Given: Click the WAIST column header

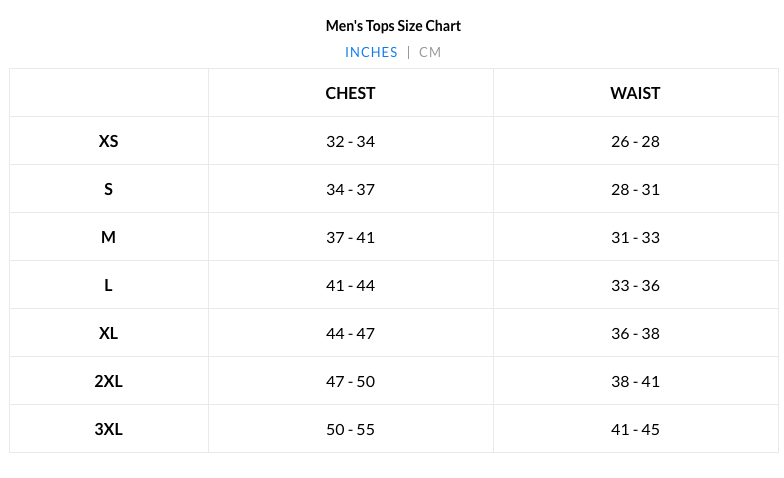Looking at the screenshot, I should point(635,93).
